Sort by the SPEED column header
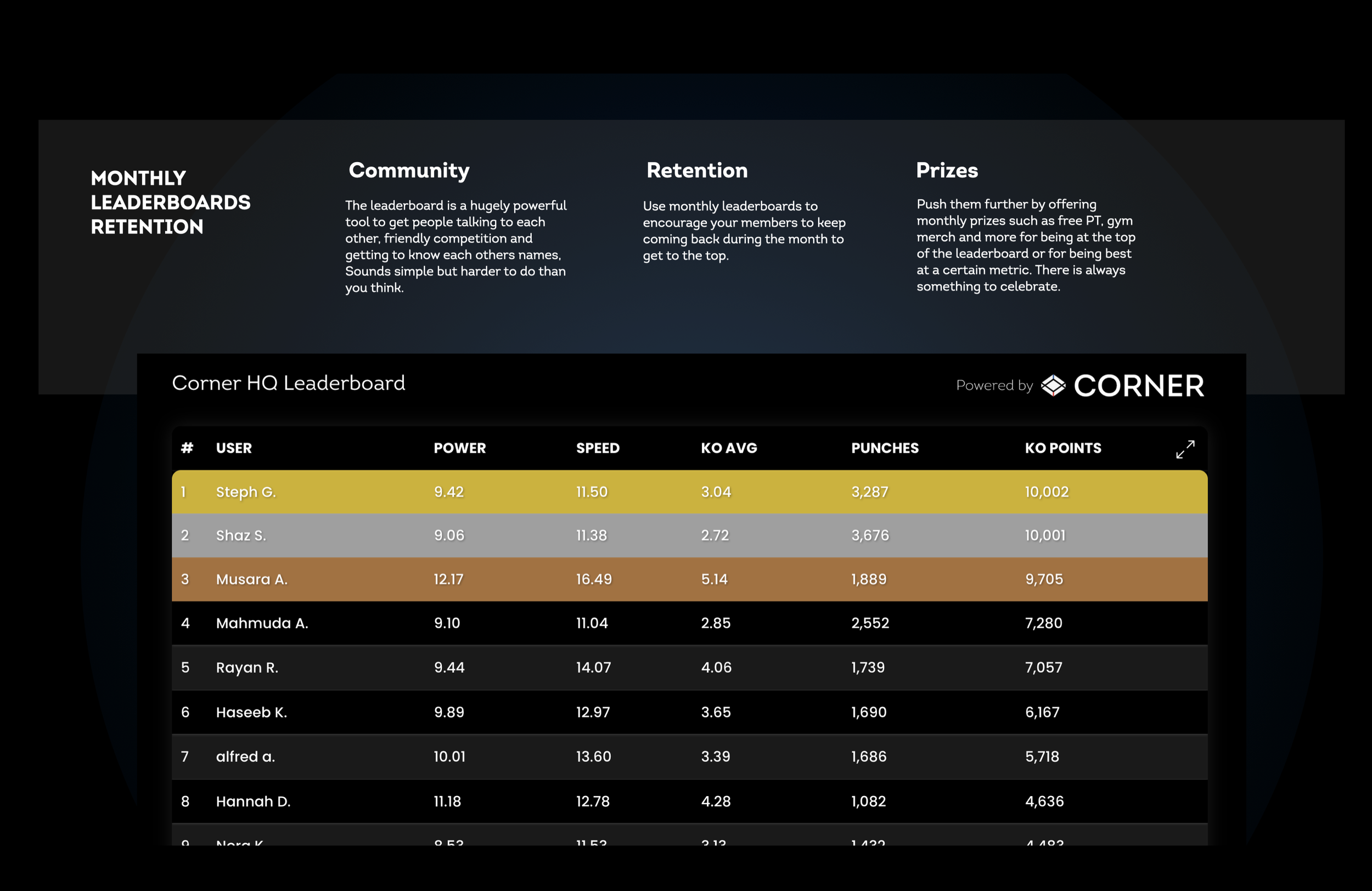Viewport: 1372px width, 891px height. (598, 448)
